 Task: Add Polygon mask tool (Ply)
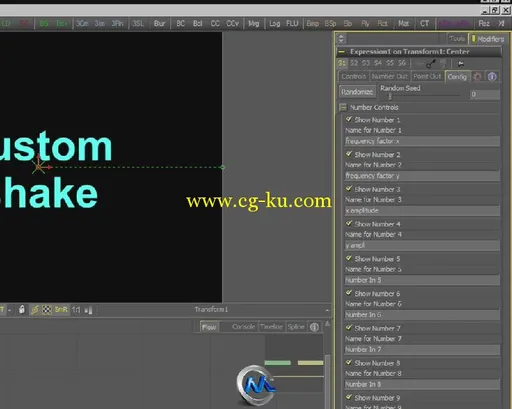pyautogui.click(x=365, y=24)
